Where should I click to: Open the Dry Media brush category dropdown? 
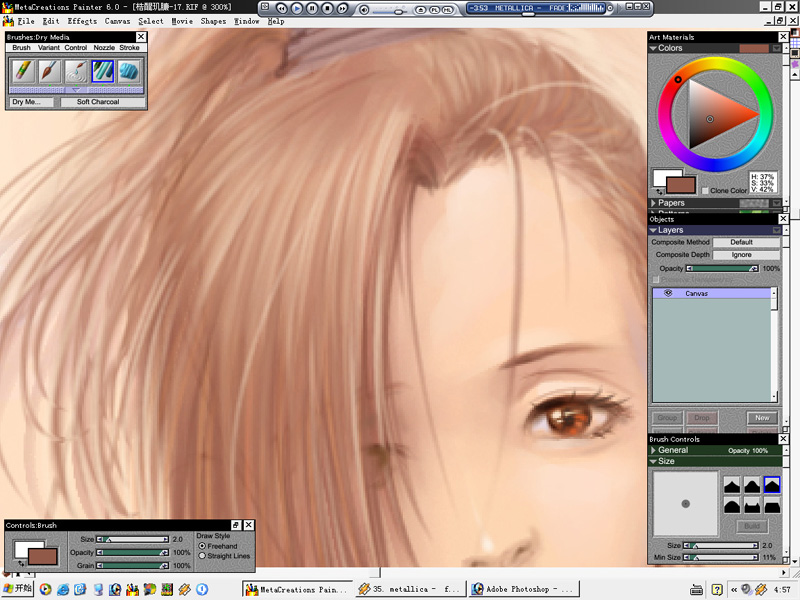point(32,102)
